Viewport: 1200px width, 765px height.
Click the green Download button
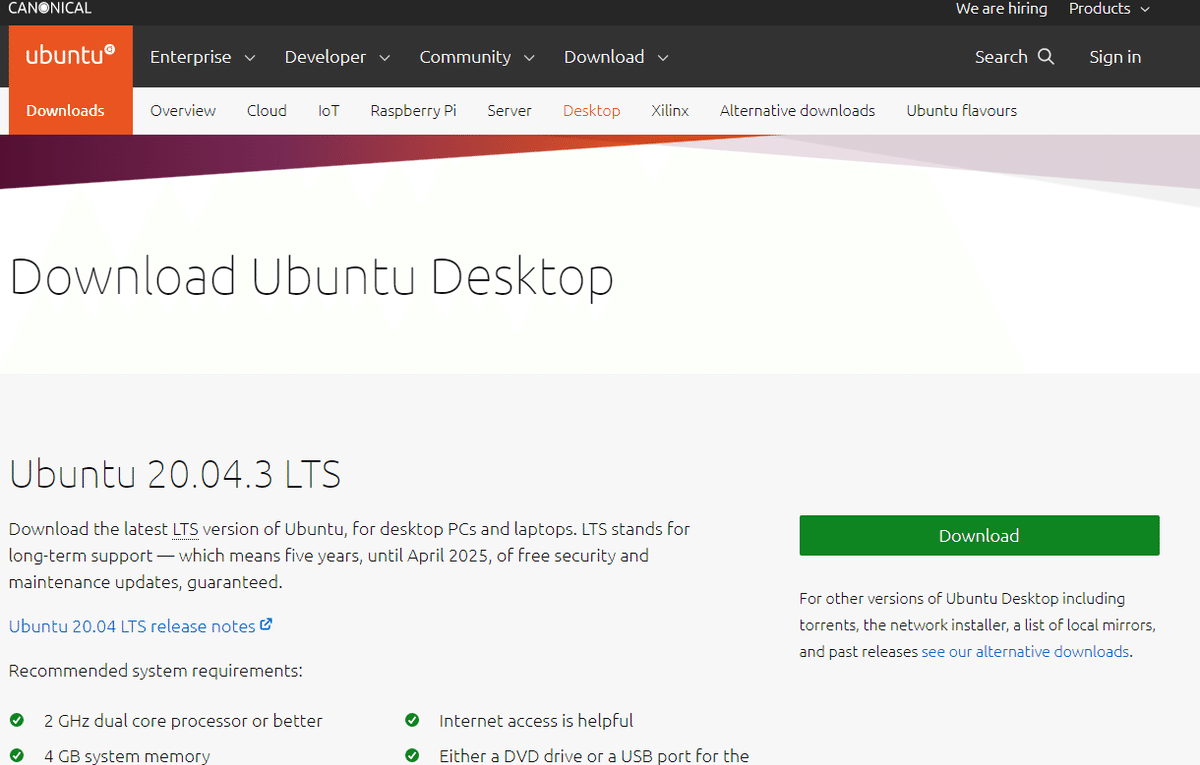(x=979, y=535)
